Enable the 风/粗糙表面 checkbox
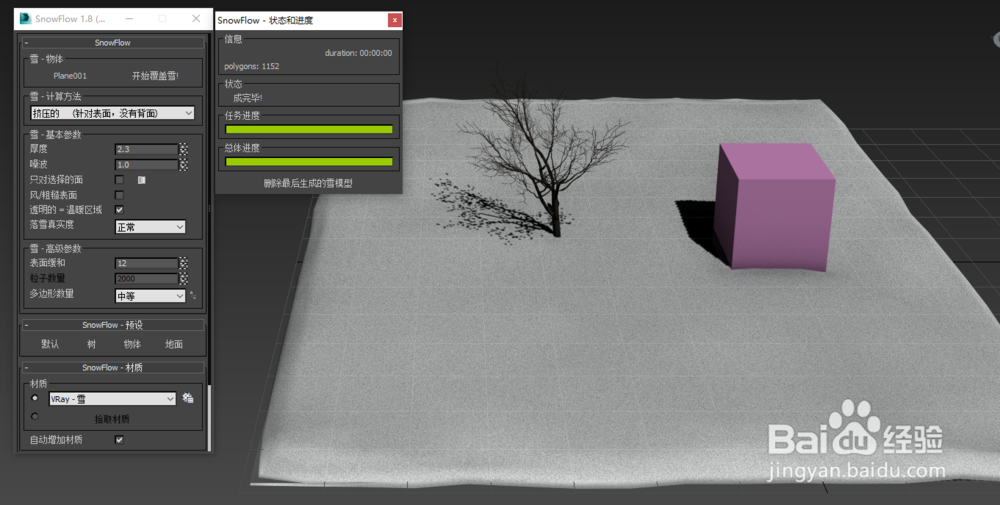This screenshot has width=1000, height=505. [119, 194]
